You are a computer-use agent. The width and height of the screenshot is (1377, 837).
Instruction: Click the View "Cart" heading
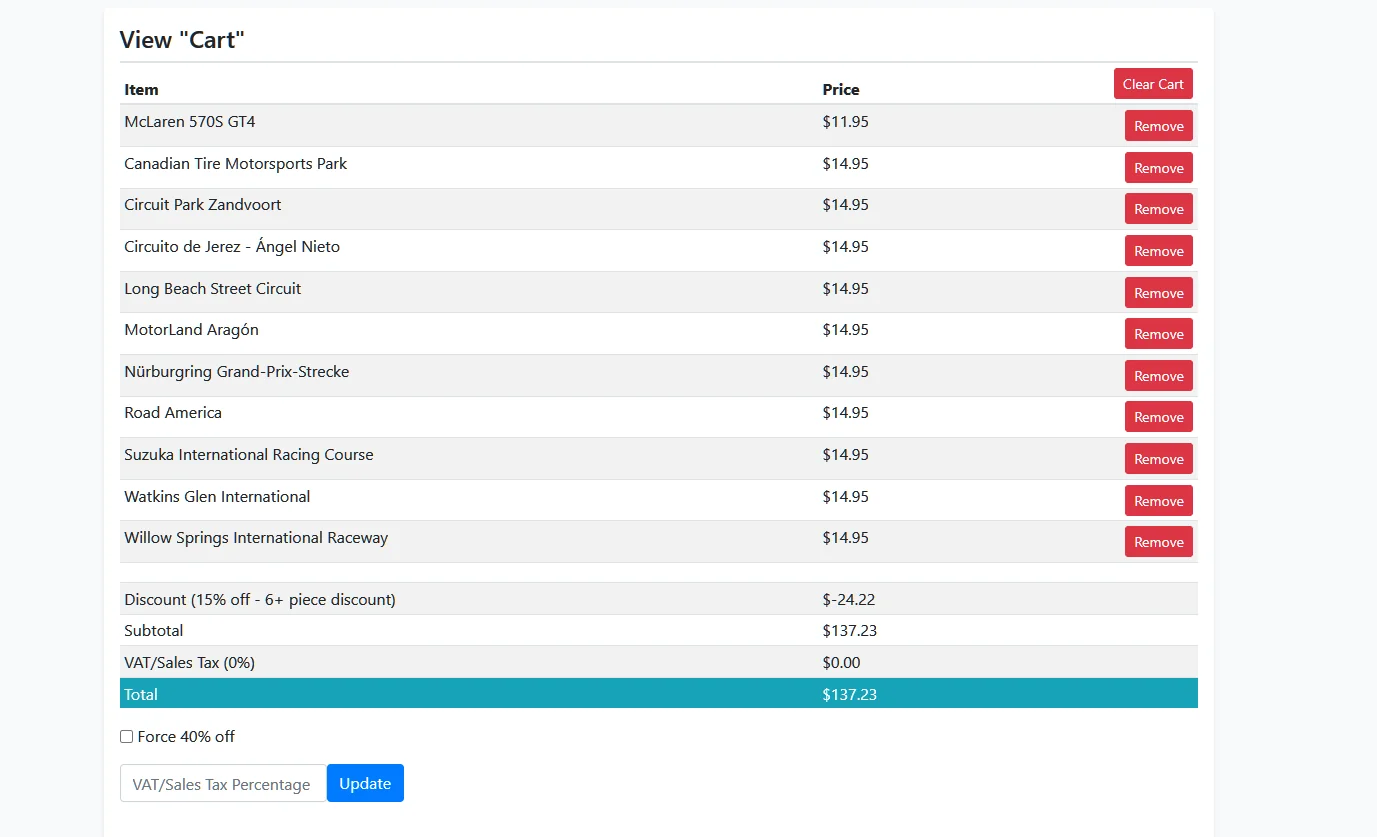tap(182, 40)
